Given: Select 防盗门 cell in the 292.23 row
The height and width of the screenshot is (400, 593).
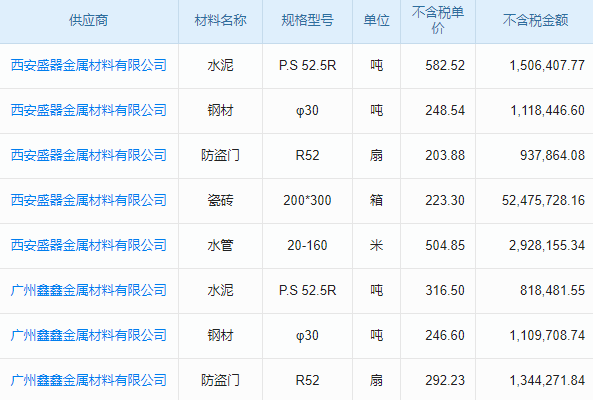Looking at the screenshot, I should (x=220, y=380).
